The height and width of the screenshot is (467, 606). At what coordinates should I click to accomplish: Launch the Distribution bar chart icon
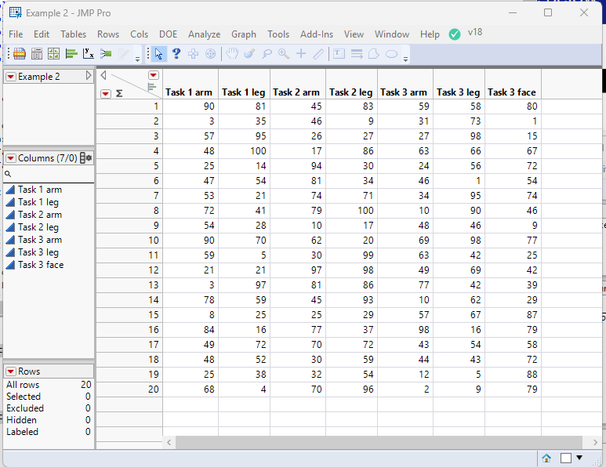[x=71, y=54]
